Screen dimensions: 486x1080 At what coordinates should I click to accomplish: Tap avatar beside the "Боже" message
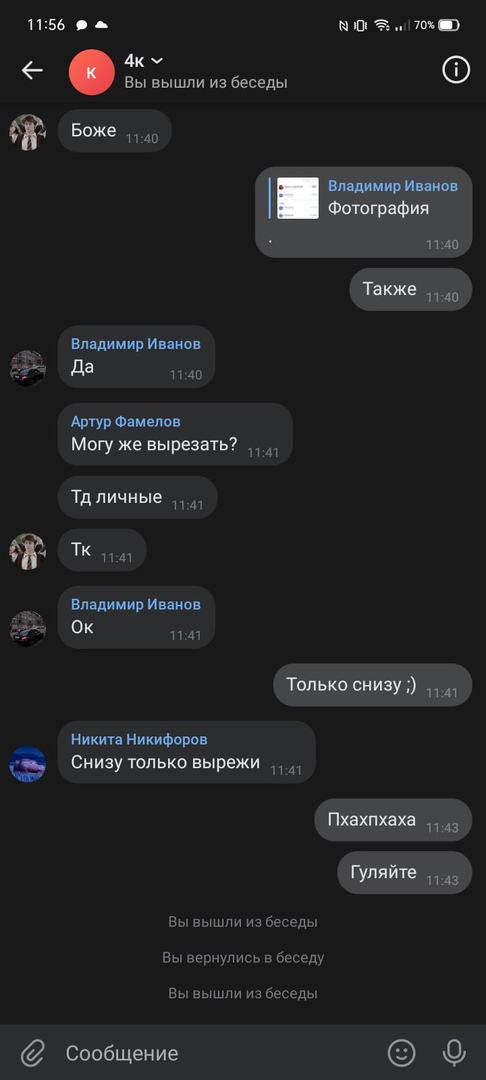pyautogui.click(x=28, y=132)
